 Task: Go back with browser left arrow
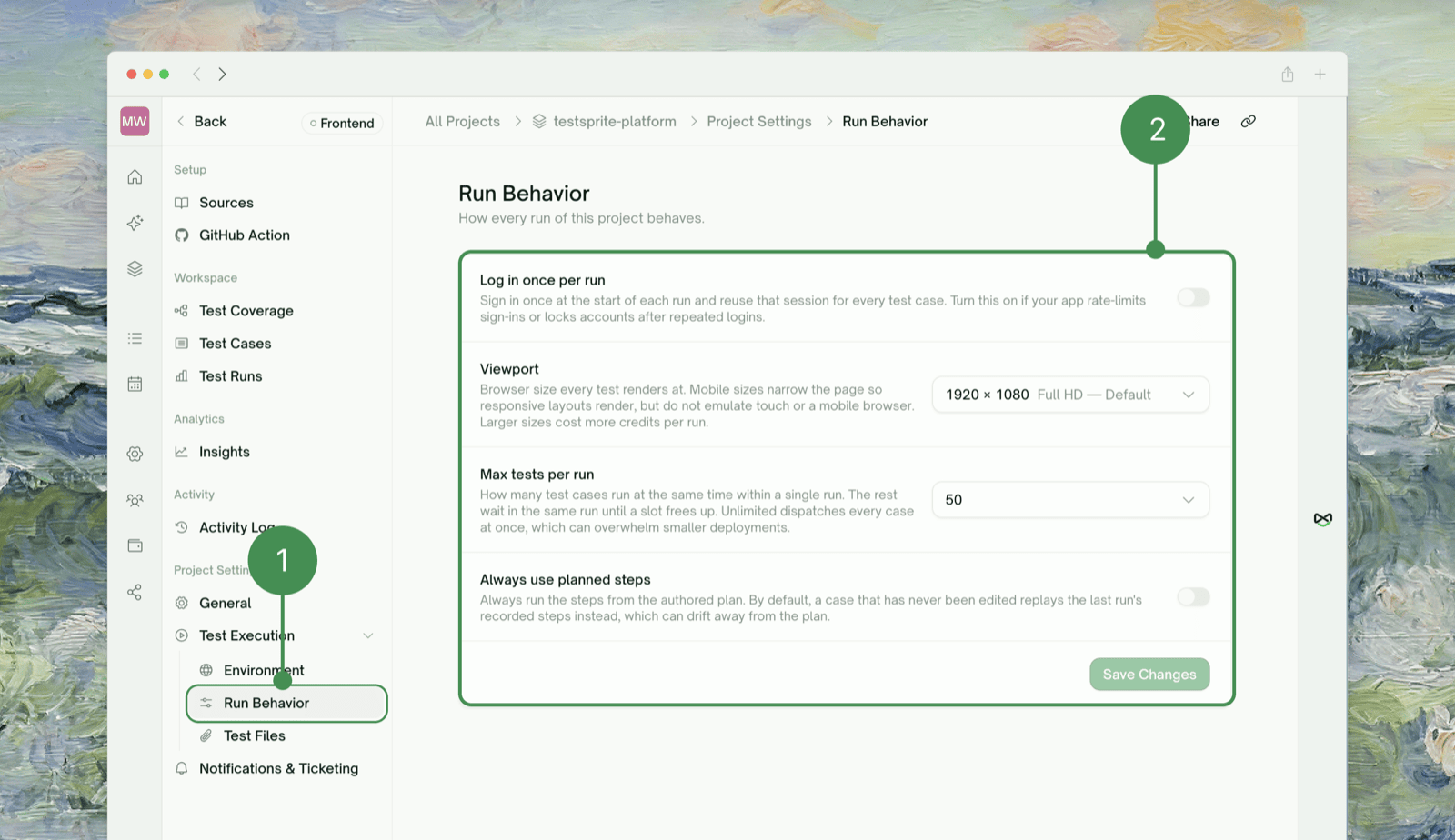coord(196,75)
